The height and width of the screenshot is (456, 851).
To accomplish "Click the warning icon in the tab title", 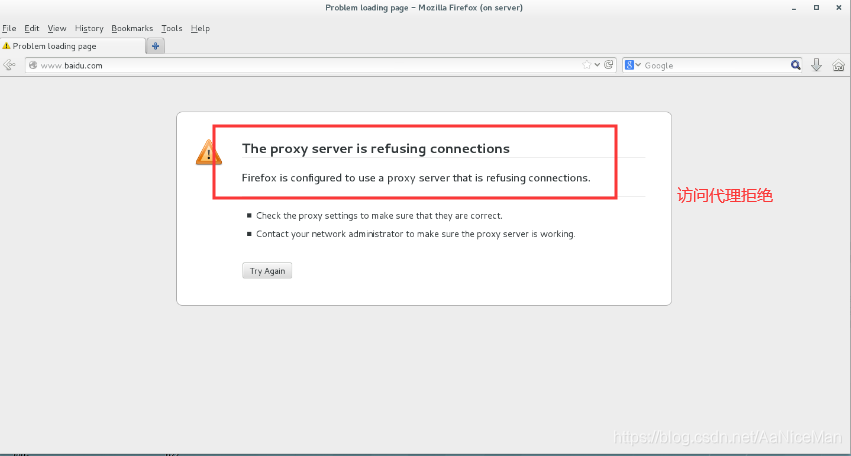I will click(6, 46).
